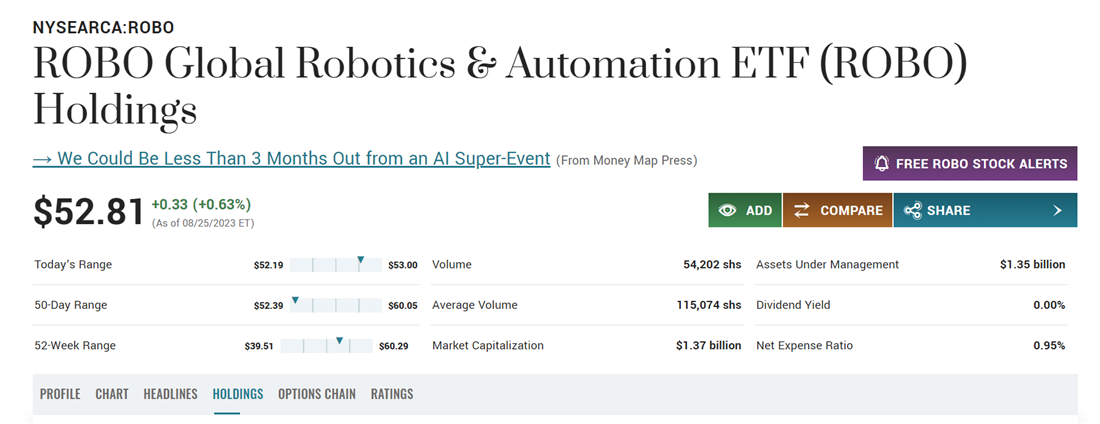The width and height of the screenshot is (1100, 424).
Task: Click the 52-Week Range triangle marker
Action: coord(340,340)
